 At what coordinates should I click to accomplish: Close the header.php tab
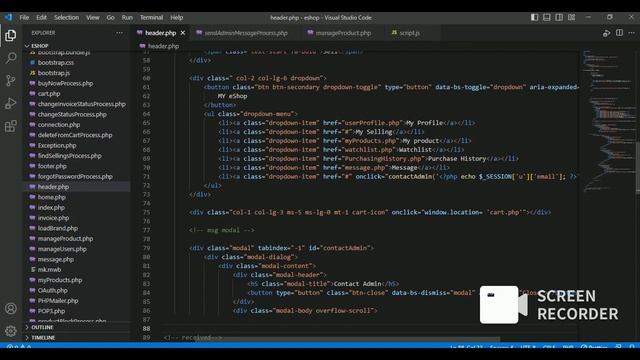click(x=183, y=33)
